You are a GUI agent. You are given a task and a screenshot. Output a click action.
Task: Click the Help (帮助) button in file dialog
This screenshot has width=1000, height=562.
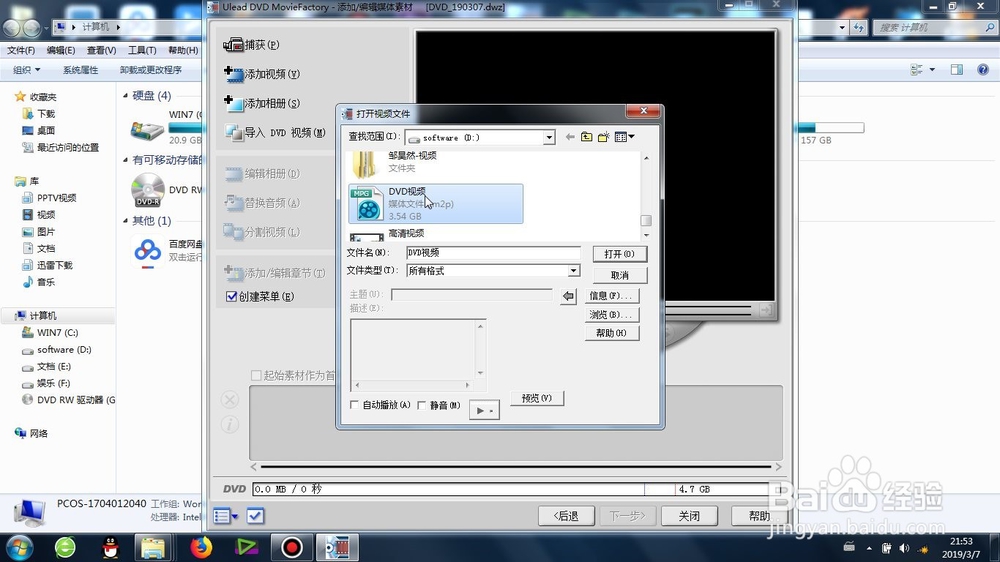[x=611, y=333]
